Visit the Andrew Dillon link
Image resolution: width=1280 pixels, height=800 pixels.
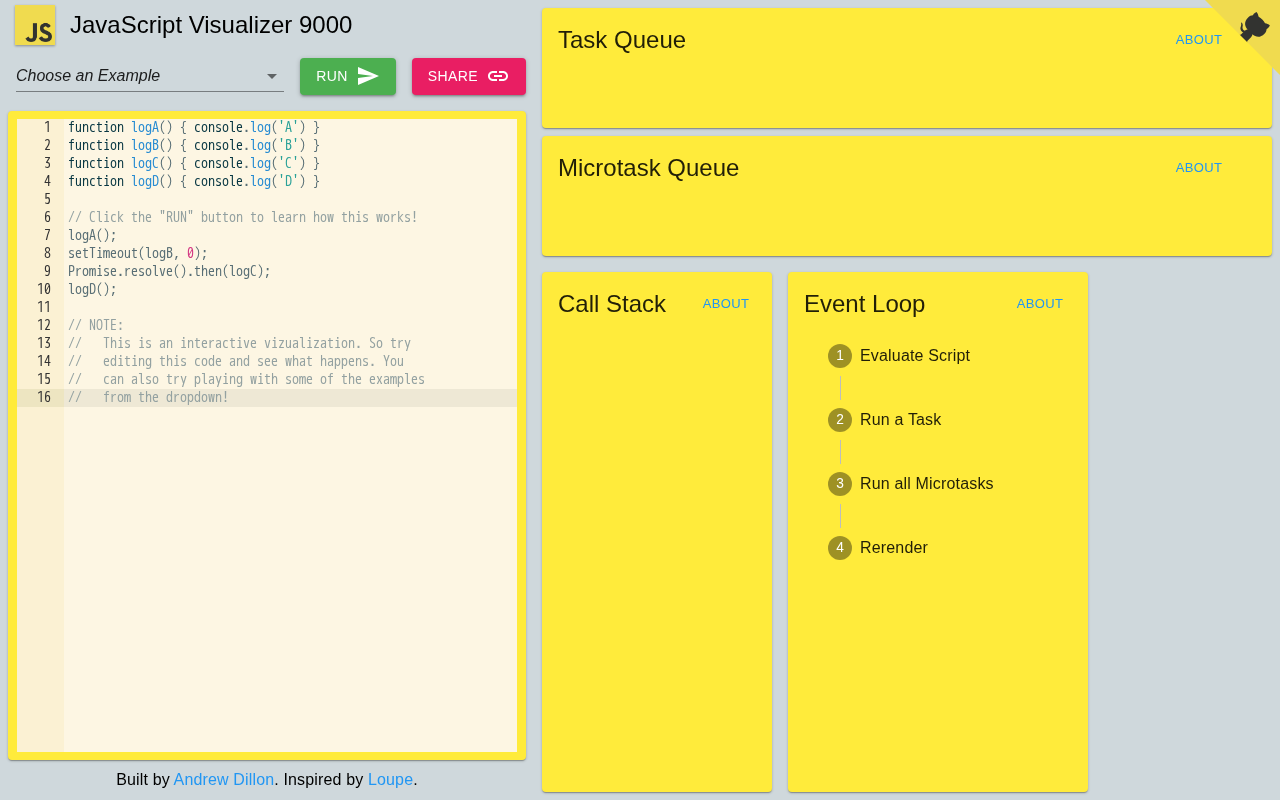[223, 779]
